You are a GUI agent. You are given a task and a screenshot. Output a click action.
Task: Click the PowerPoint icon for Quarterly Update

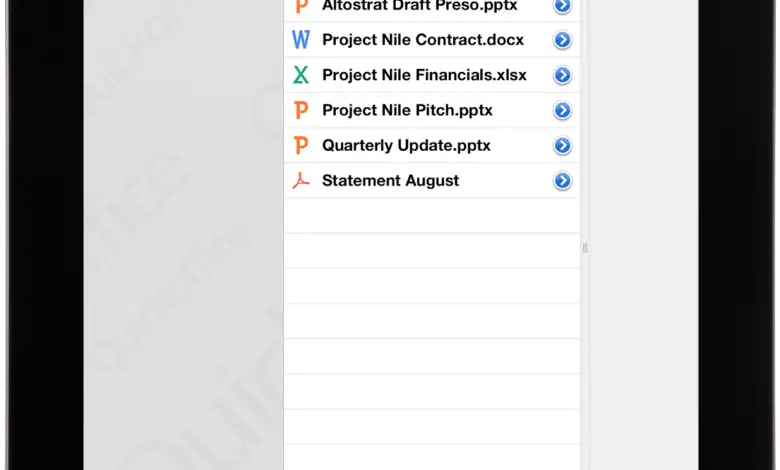click(301, 145)
